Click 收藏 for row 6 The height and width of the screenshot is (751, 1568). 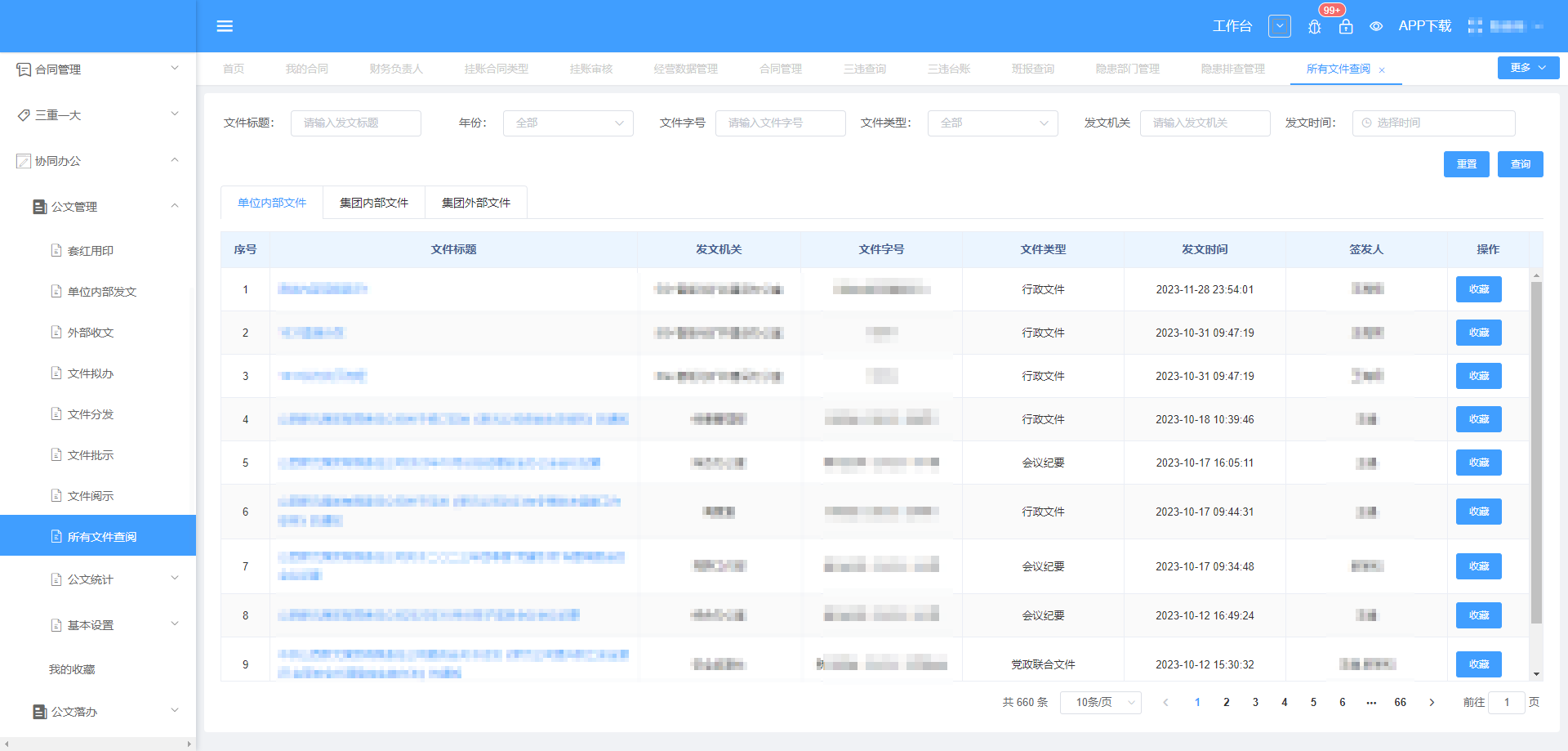(1479, 512)
